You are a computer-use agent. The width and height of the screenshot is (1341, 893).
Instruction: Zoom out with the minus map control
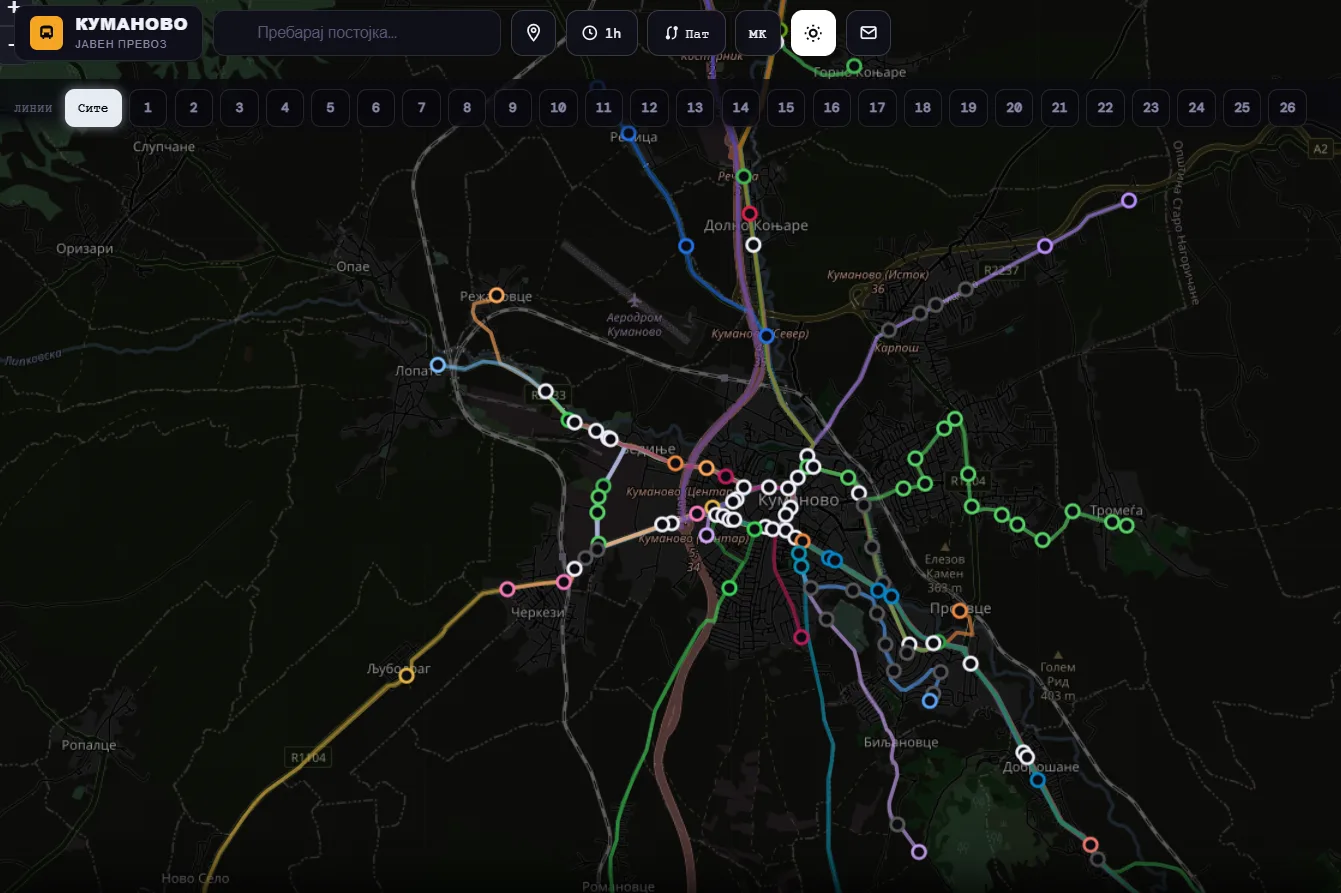(x=10, y=45)
